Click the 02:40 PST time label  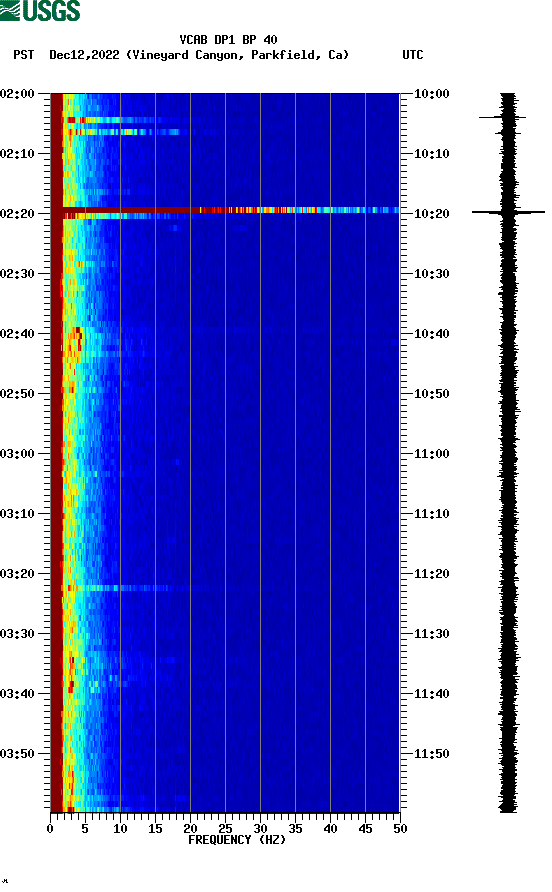pos(17,334)
